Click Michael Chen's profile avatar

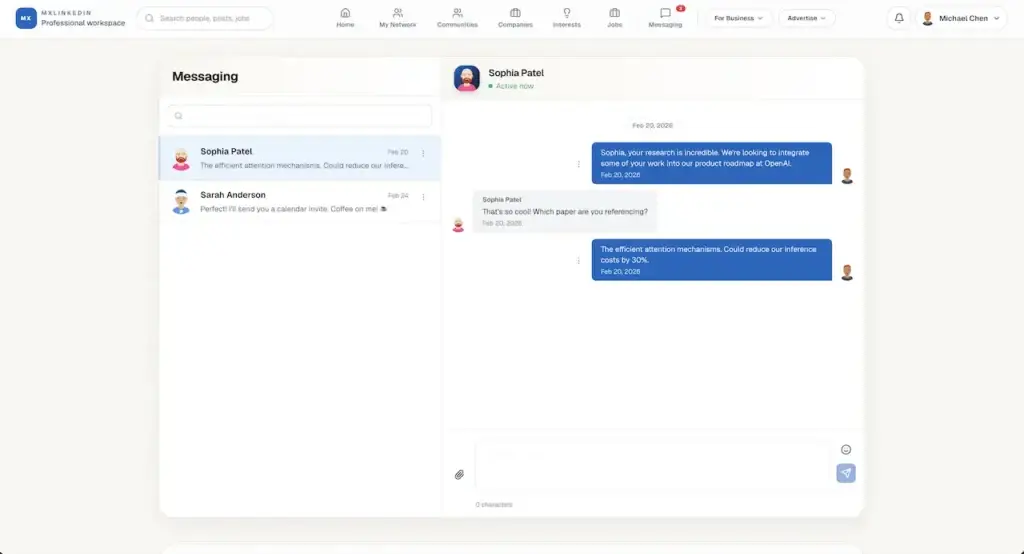(927, 18)
